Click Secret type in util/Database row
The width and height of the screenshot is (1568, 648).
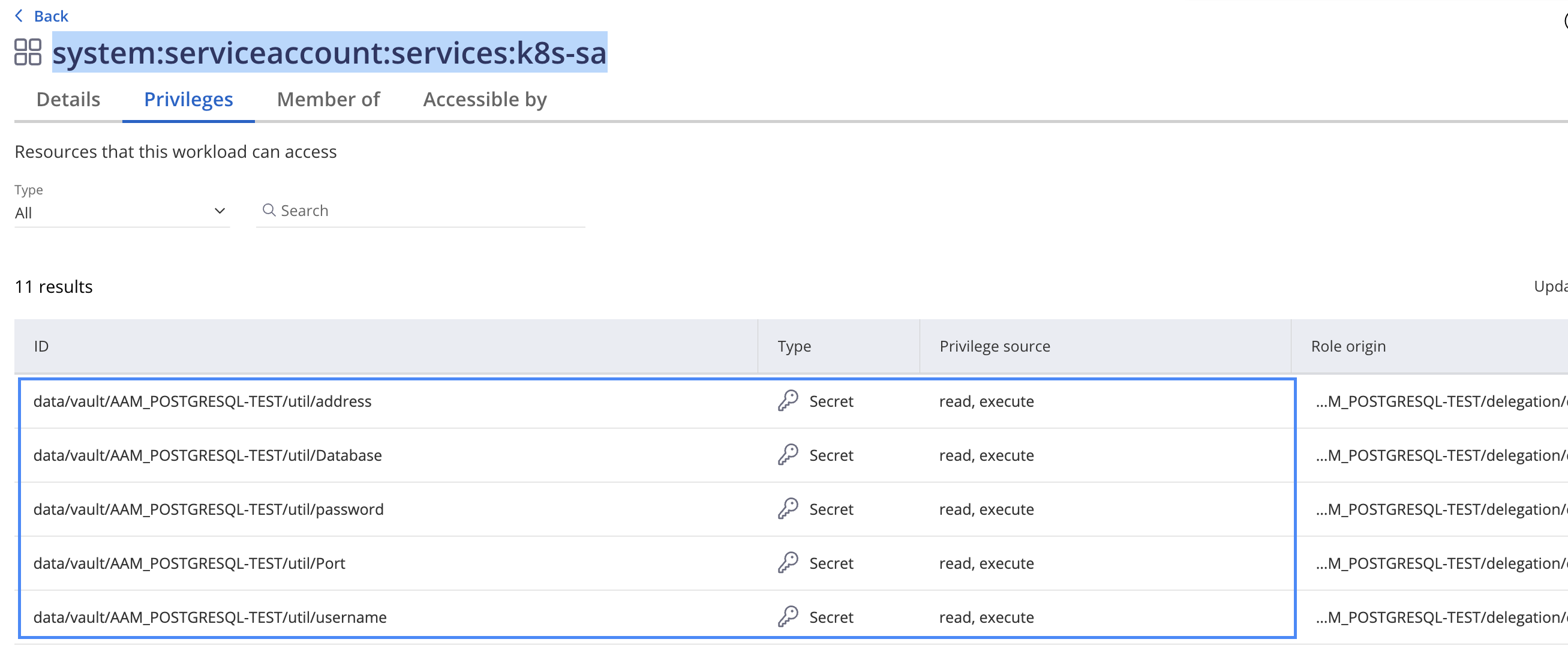tap(831, 455)
